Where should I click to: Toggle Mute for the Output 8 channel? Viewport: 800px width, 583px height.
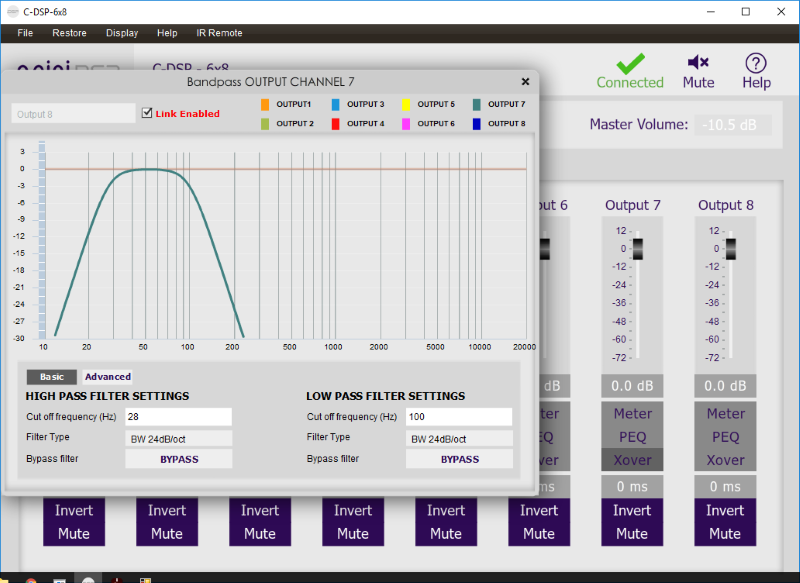point(725,534)
